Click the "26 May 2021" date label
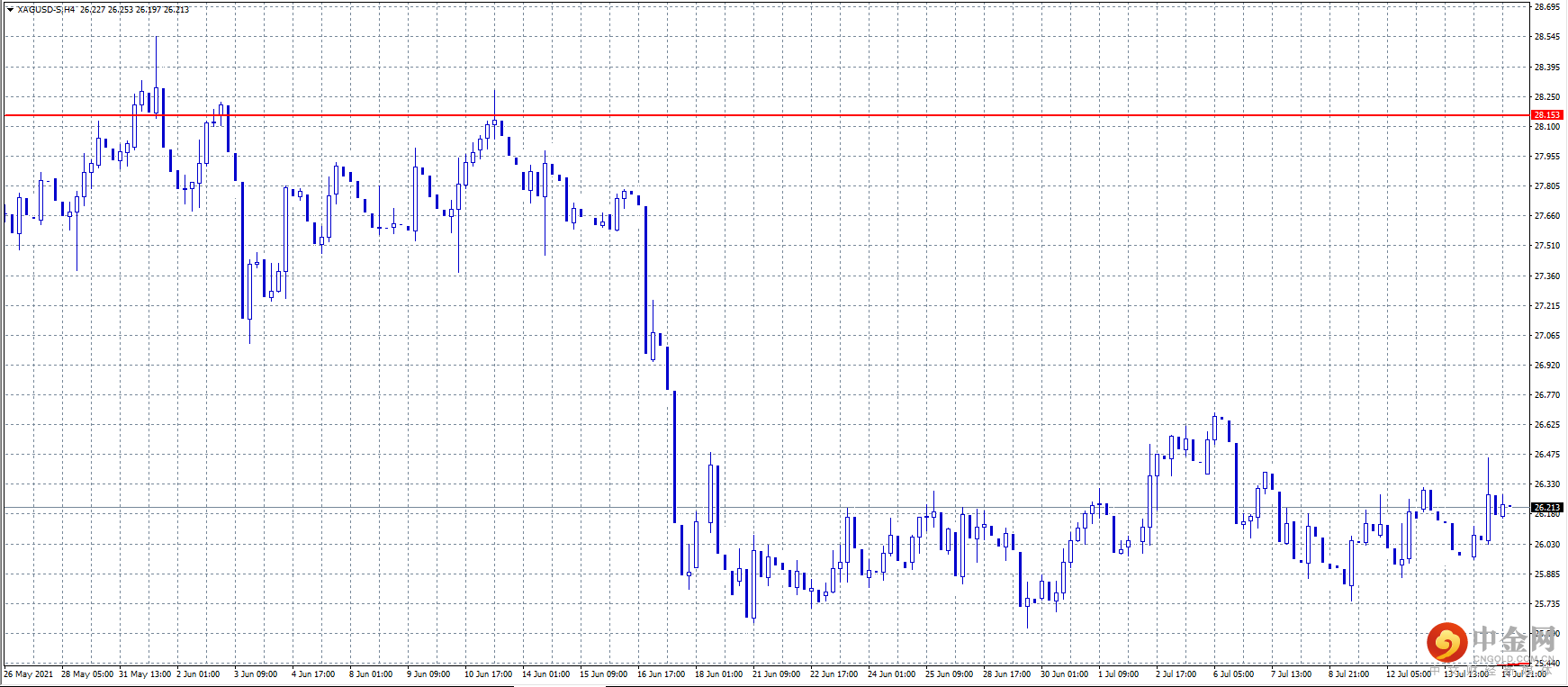This screenshot has height=687, width=1568. 29,674
